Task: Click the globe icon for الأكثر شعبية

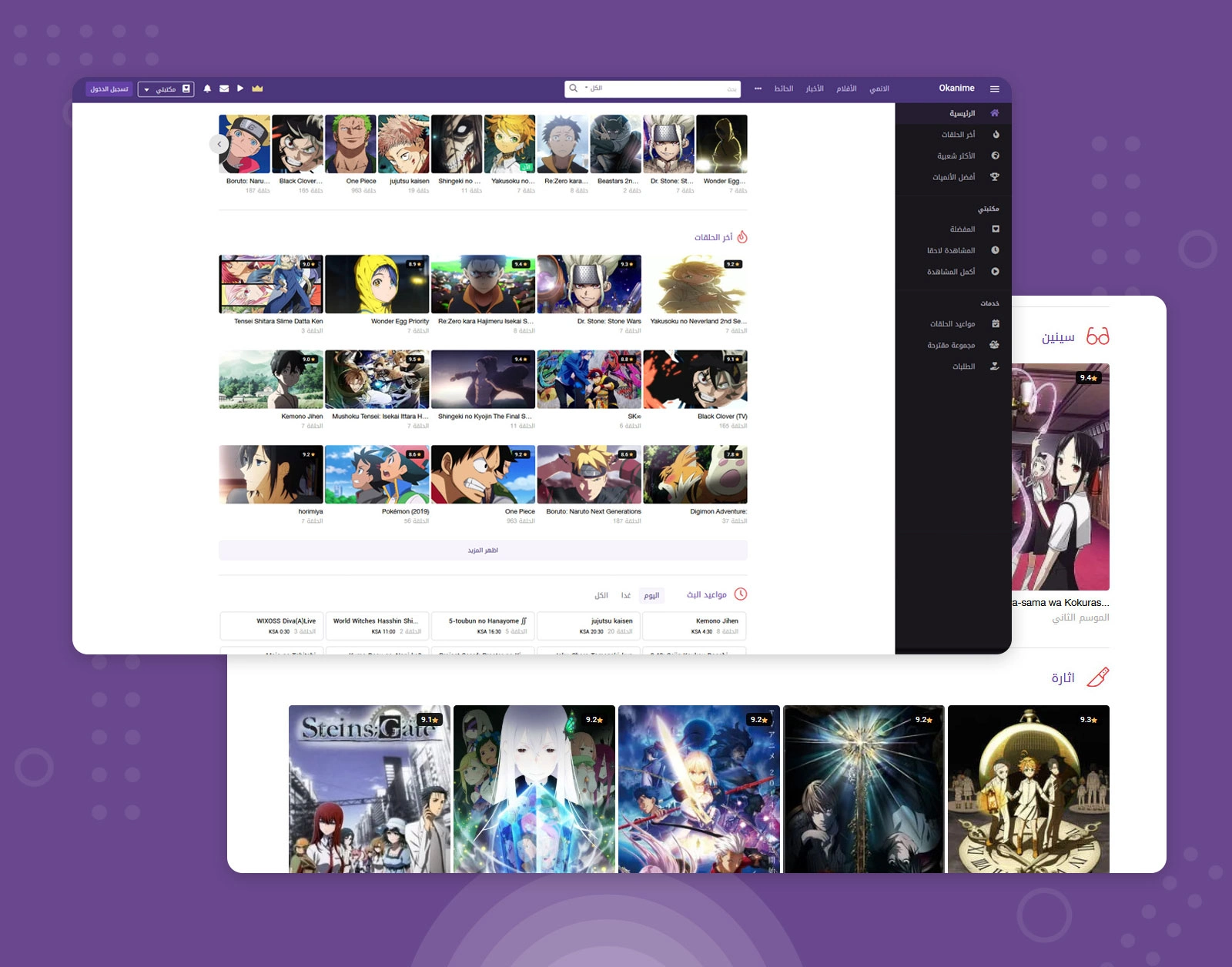Action: tap(996, 156)
